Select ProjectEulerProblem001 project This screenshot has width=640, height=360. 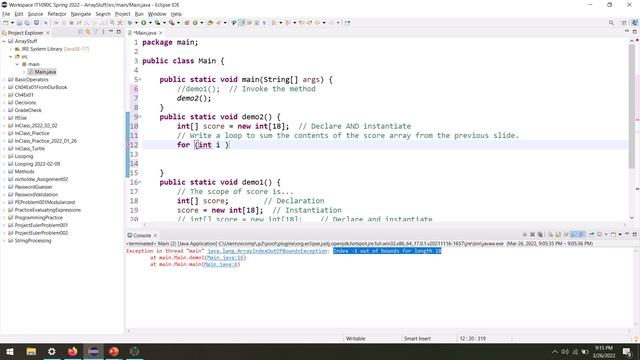click(41, 225)
